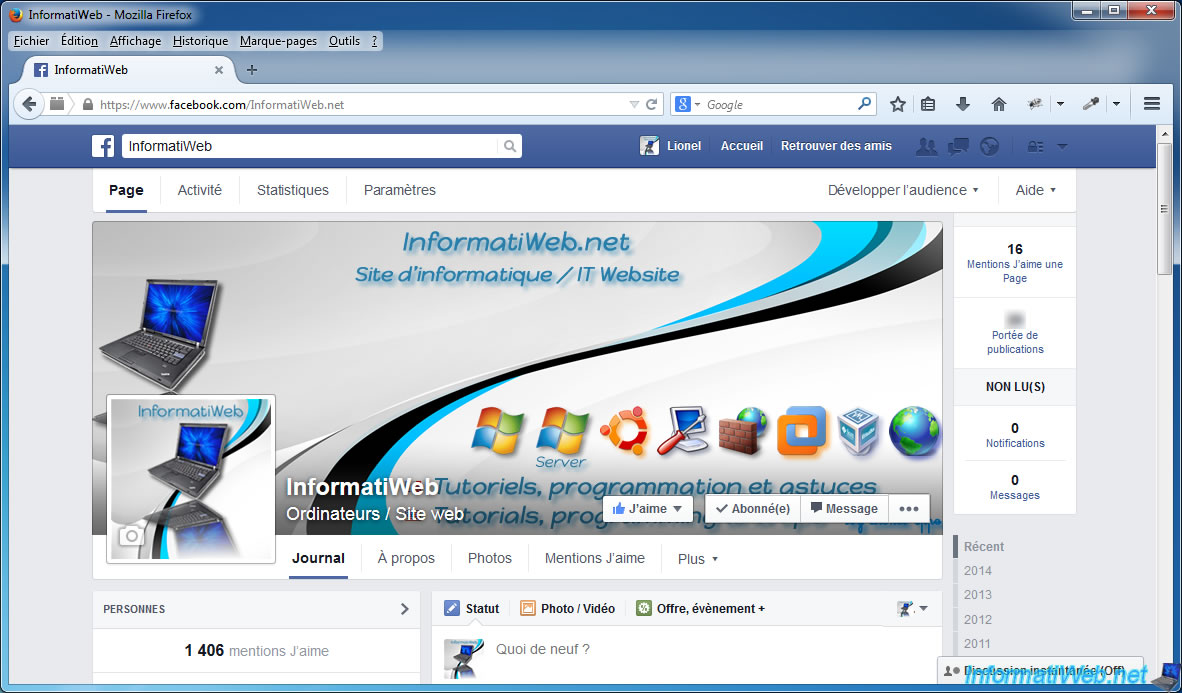
Task: Open the Outils menu
Action: point(344,41)
